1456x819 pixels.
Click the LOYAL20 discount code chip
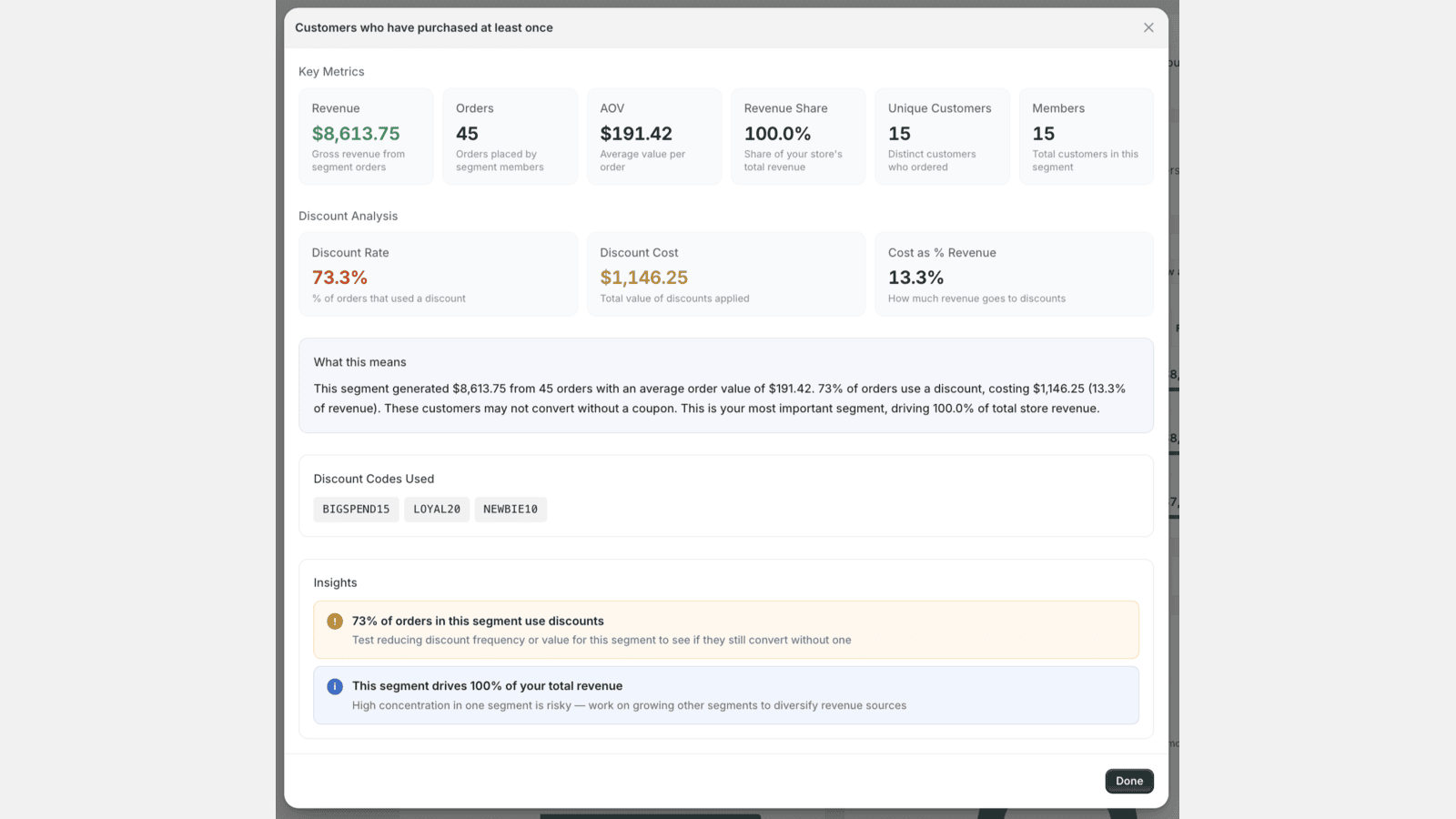click(437, 510)
